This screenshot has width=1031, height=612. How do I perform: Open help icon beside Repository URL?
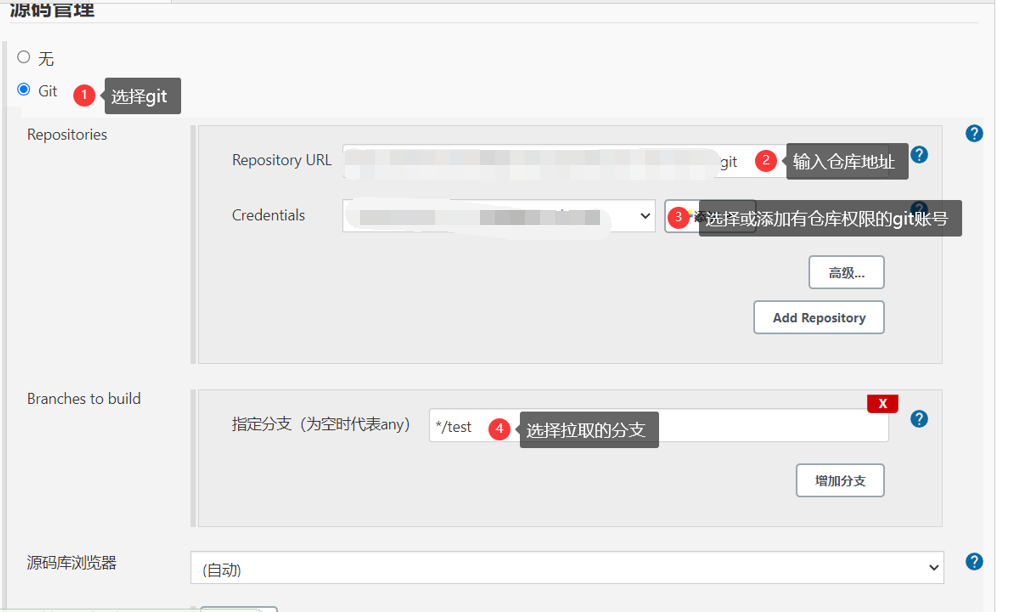[x=919, y=155]
